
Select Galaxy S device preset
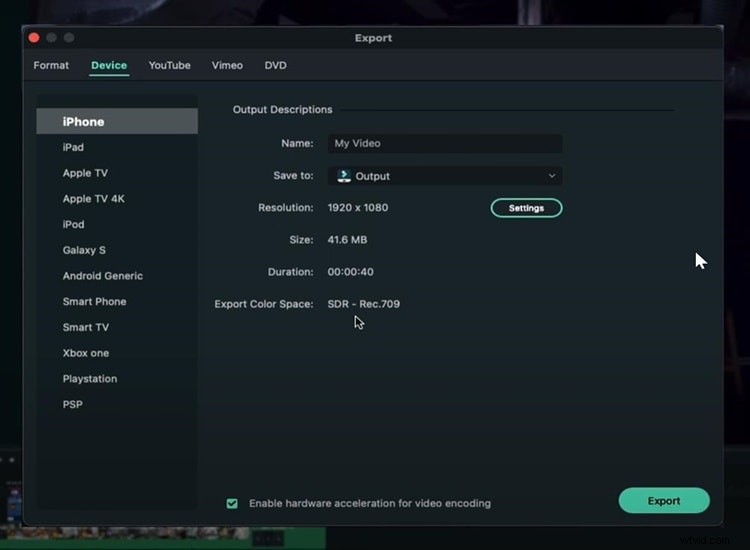(84, 250)
